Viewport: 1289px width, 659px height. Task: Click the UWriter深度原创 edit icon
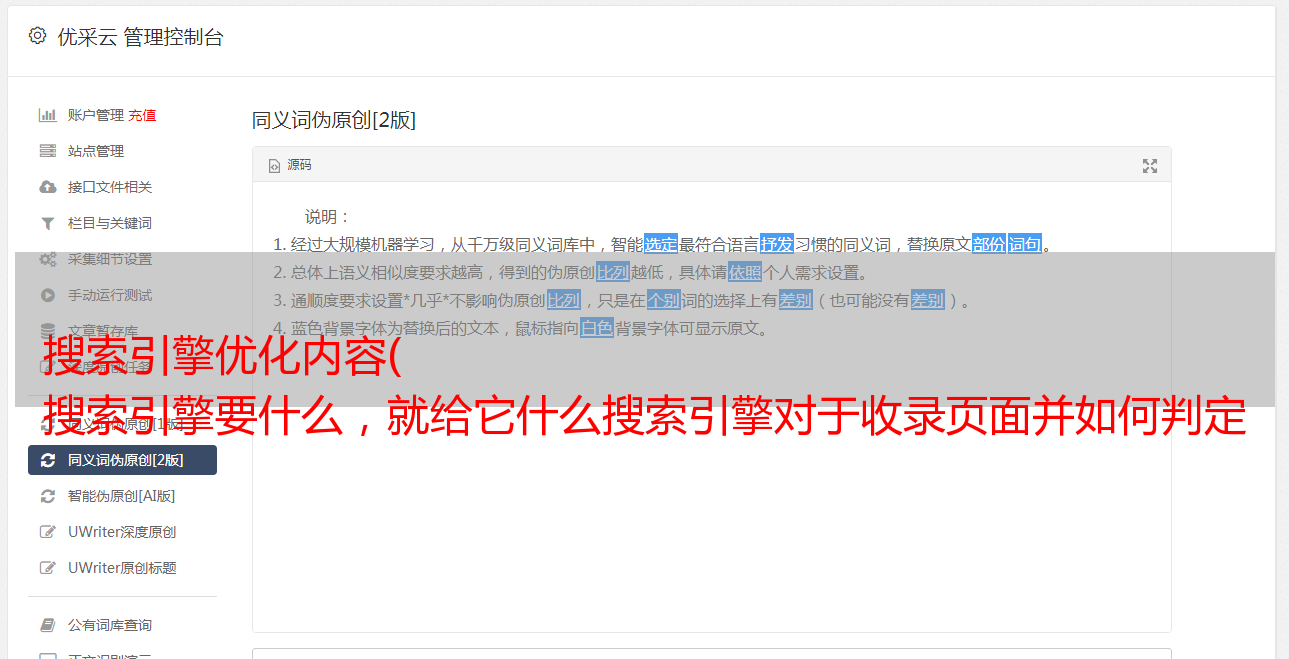pyautogui.click(x=47, y=532)
